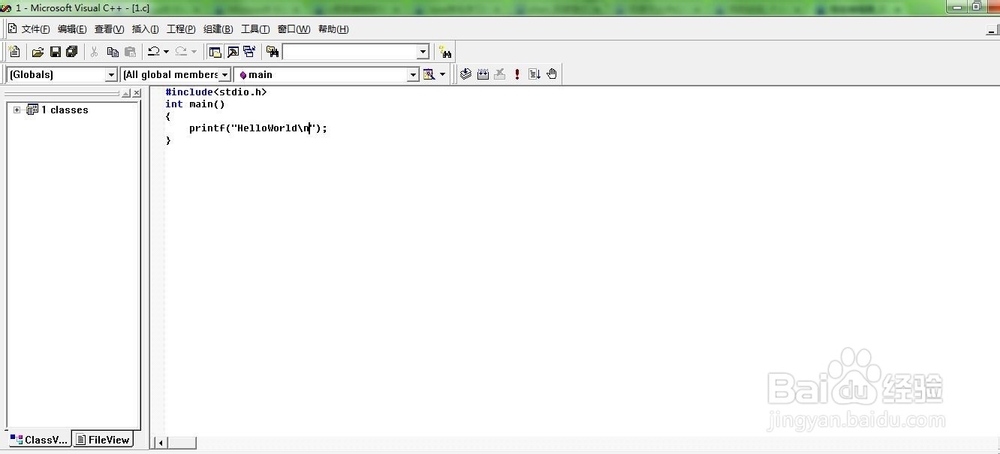1000x454 pixels.
Task: Build the project using the Build icon
Action: click(483, 75)
